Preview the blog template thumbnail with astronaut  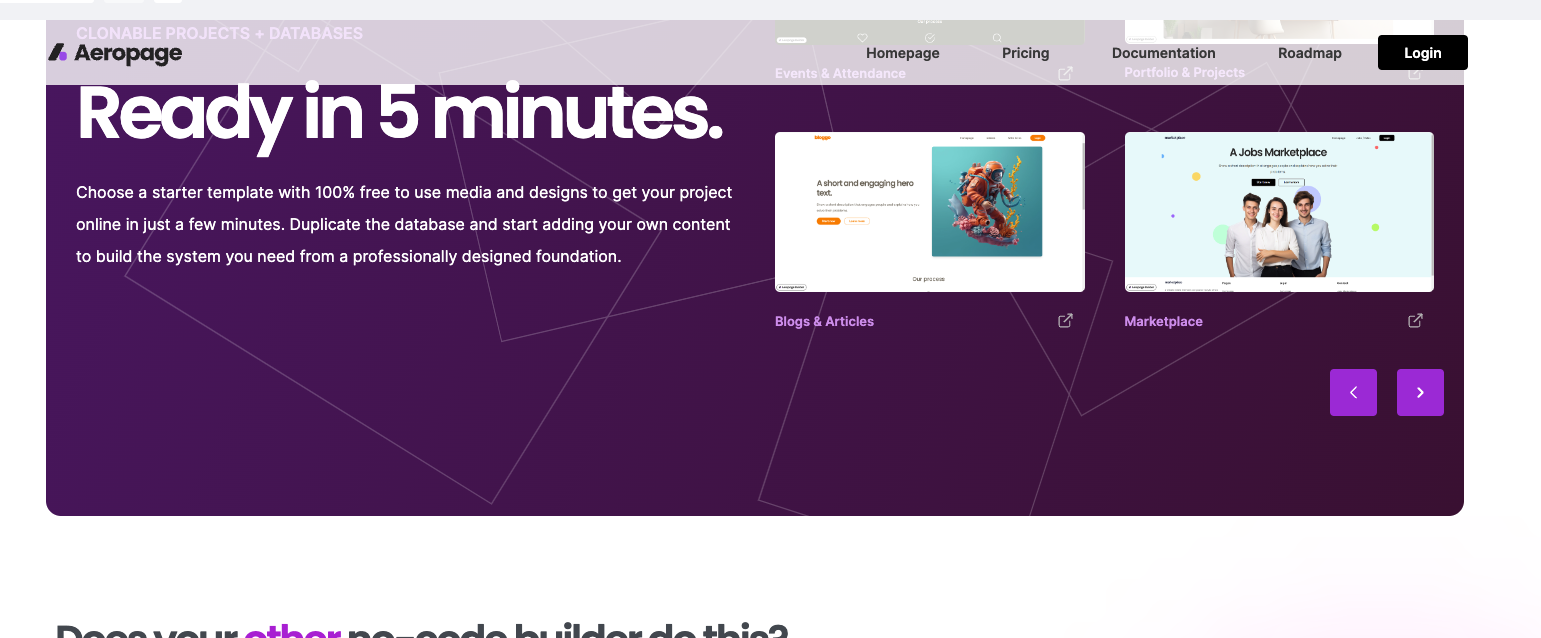930,212
